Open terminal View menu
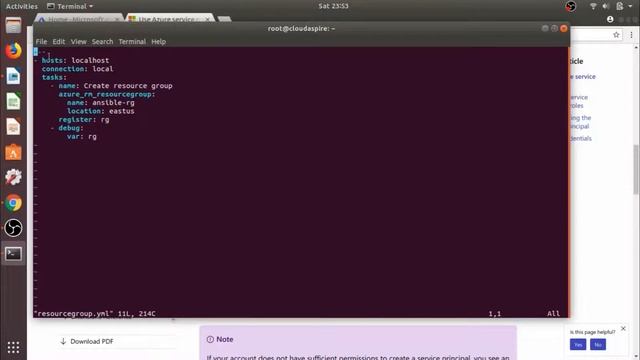This screenshot has height=360, width=640. click(78, 42)
